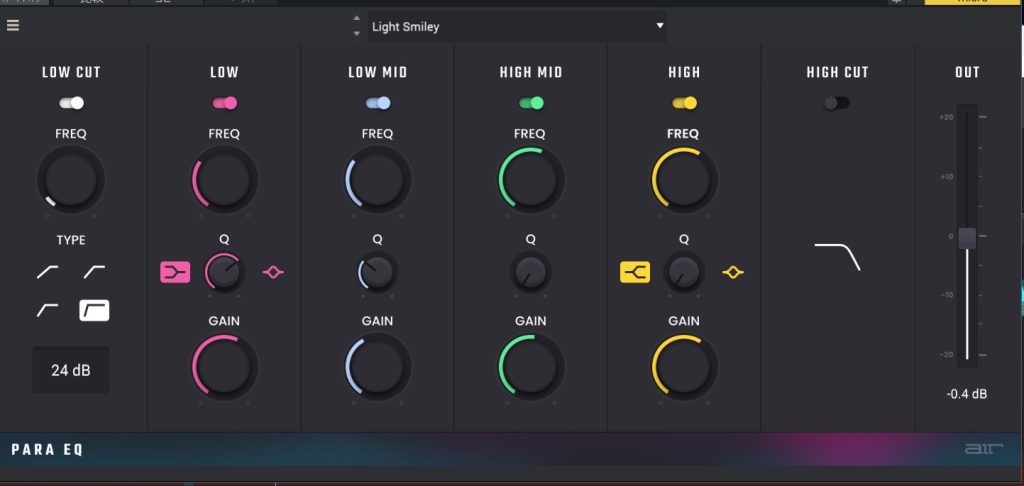
Task: Step to the next preset with down arrow
Action: (x=358, y=34)
